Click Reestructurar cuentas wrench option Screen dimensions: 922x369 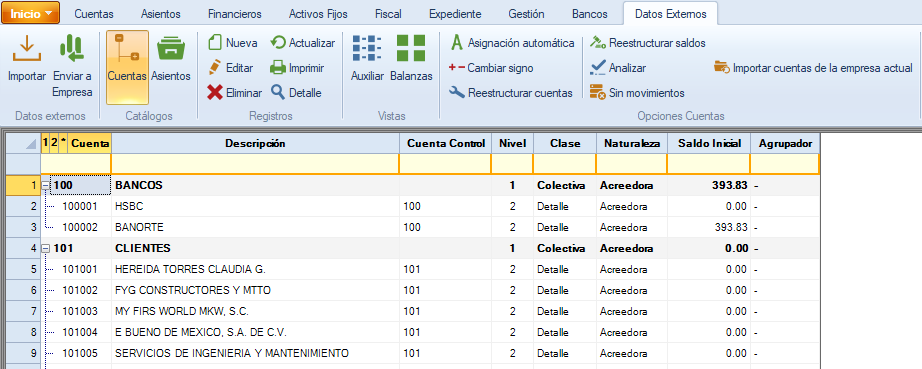point(511,93)
